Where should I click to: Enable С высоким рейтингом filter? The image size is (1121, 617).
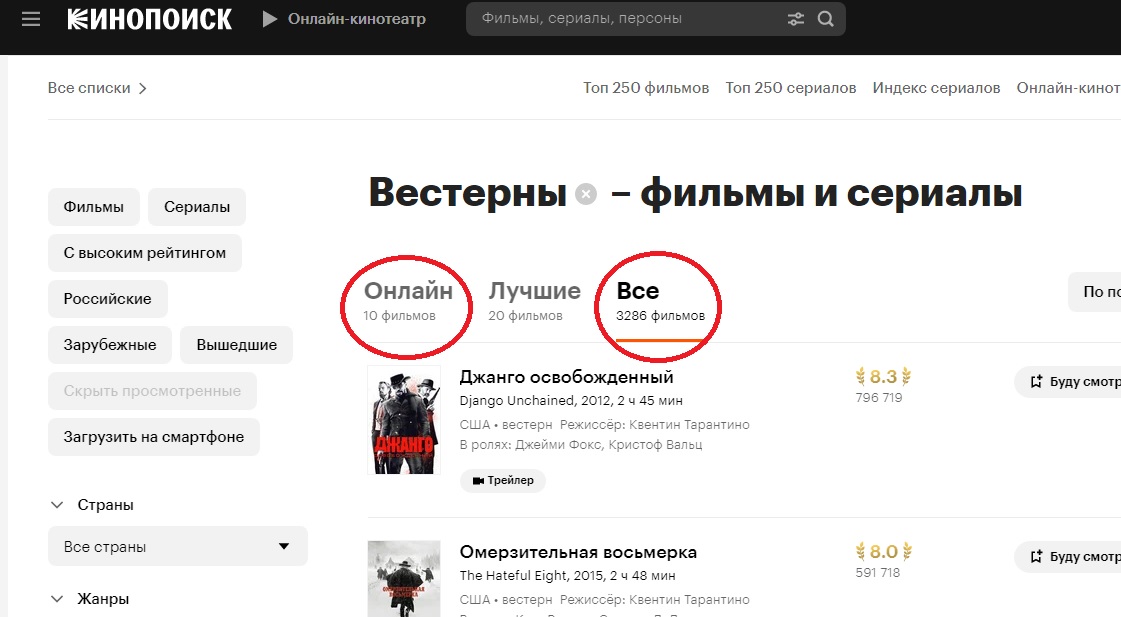coord(144,252)
